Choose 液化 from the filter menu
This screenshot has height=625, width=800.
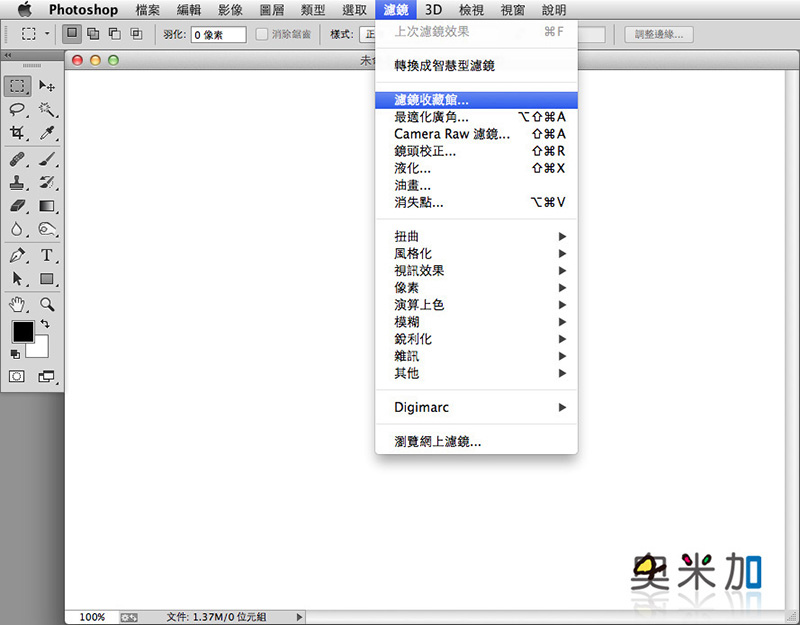point(477,168)
